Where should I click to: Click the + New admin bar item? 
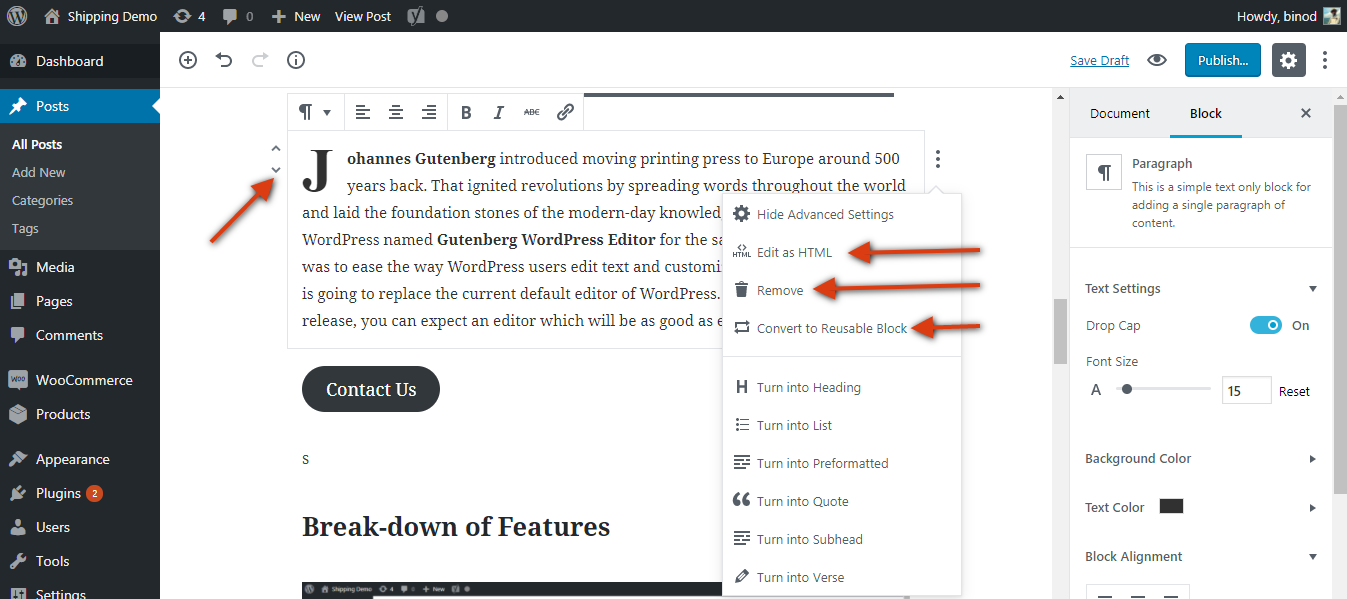[296, 16]
